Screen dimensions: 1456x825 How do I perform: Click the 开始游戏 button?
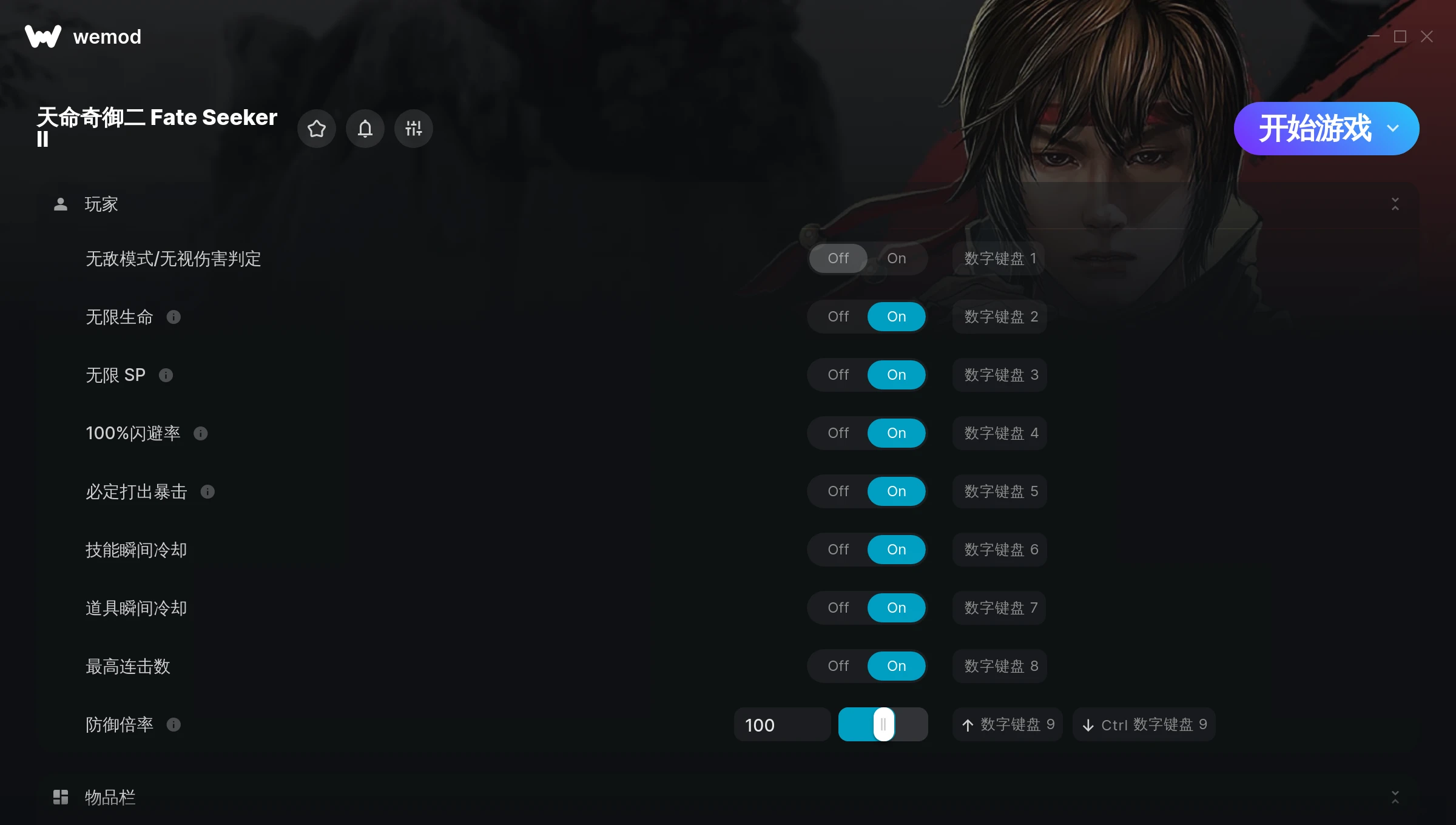1315,129
